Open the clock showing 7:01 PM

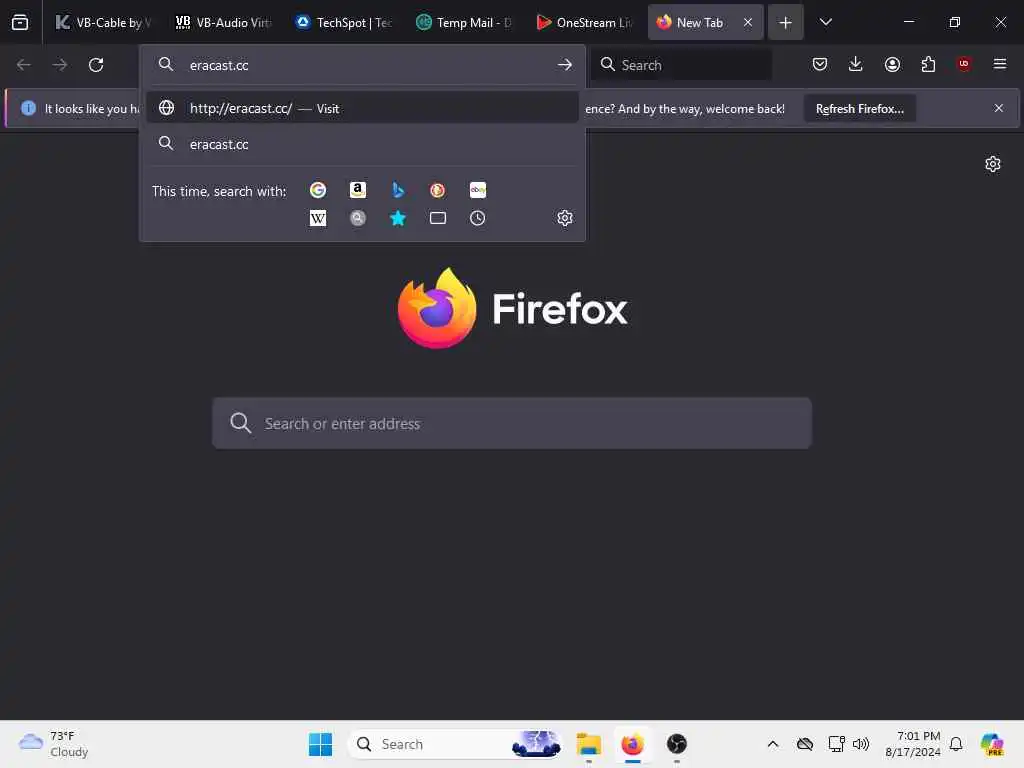[x=912, y=744]
